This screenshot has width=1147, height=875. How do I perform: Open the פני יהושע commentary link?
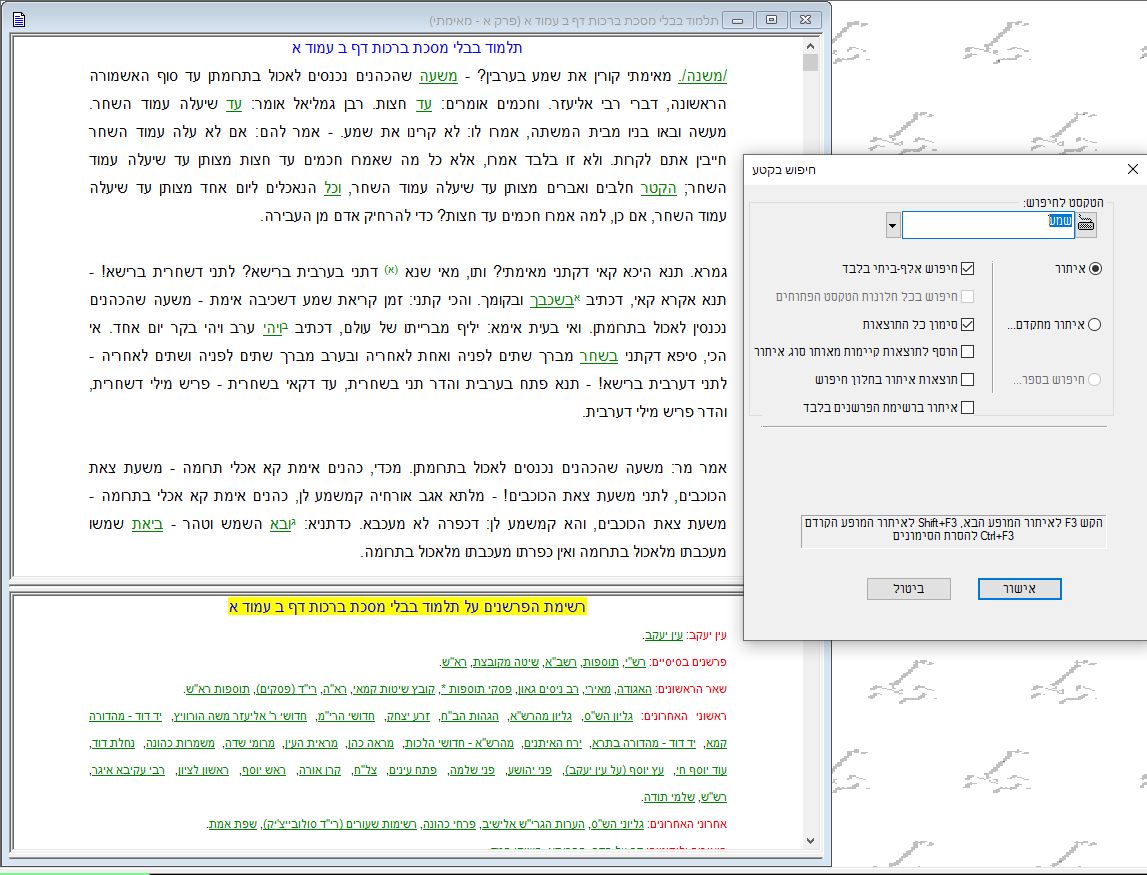click(529, 770)
